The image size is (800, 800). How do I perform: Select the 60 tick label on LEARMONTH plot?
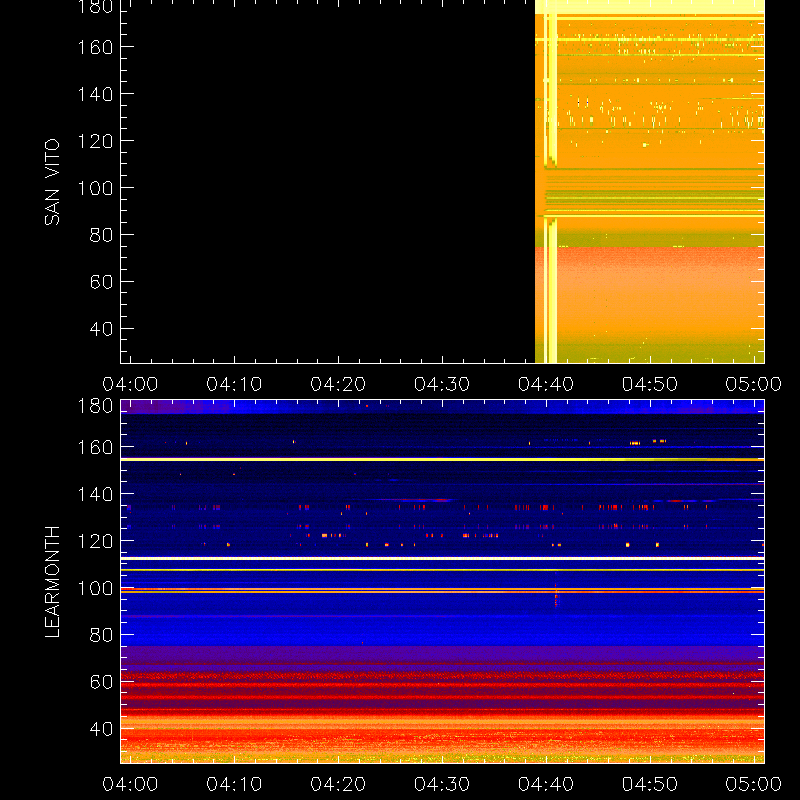tap(101, 682)
